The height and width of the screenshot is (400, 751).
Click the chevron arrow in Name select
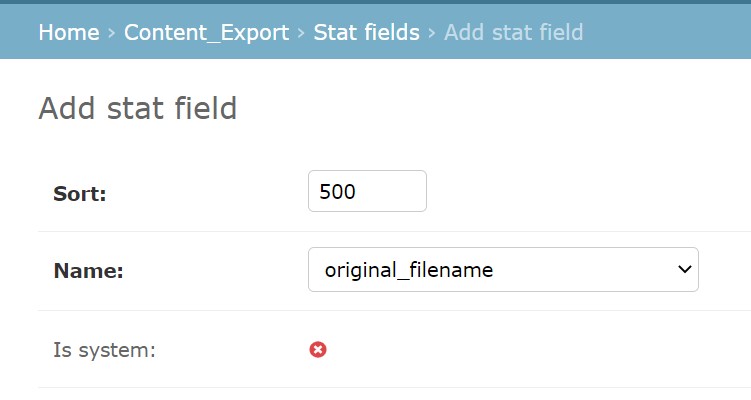684,269
